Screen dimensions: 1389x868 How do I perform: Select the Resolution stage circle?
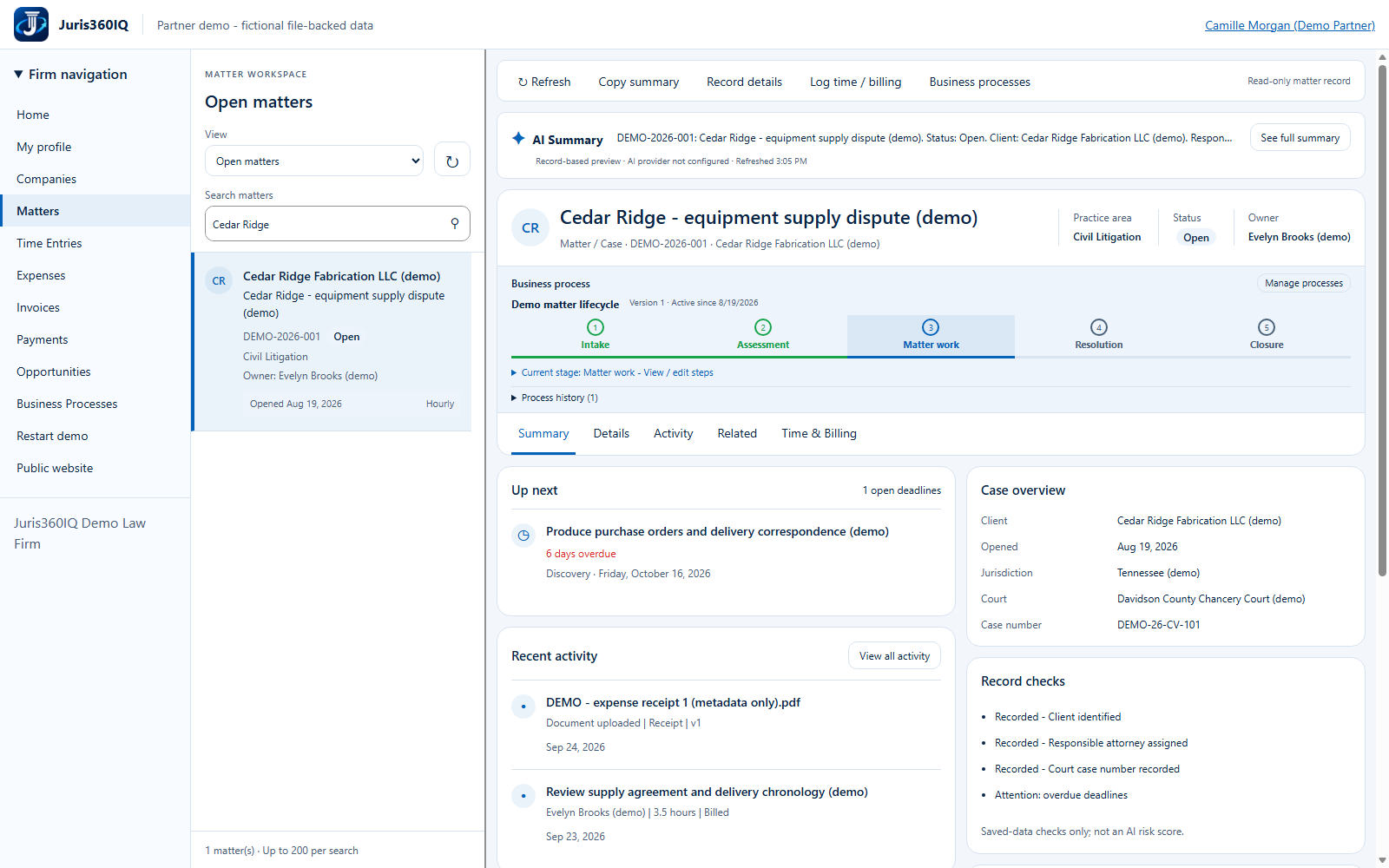(x=1099, y=327)
